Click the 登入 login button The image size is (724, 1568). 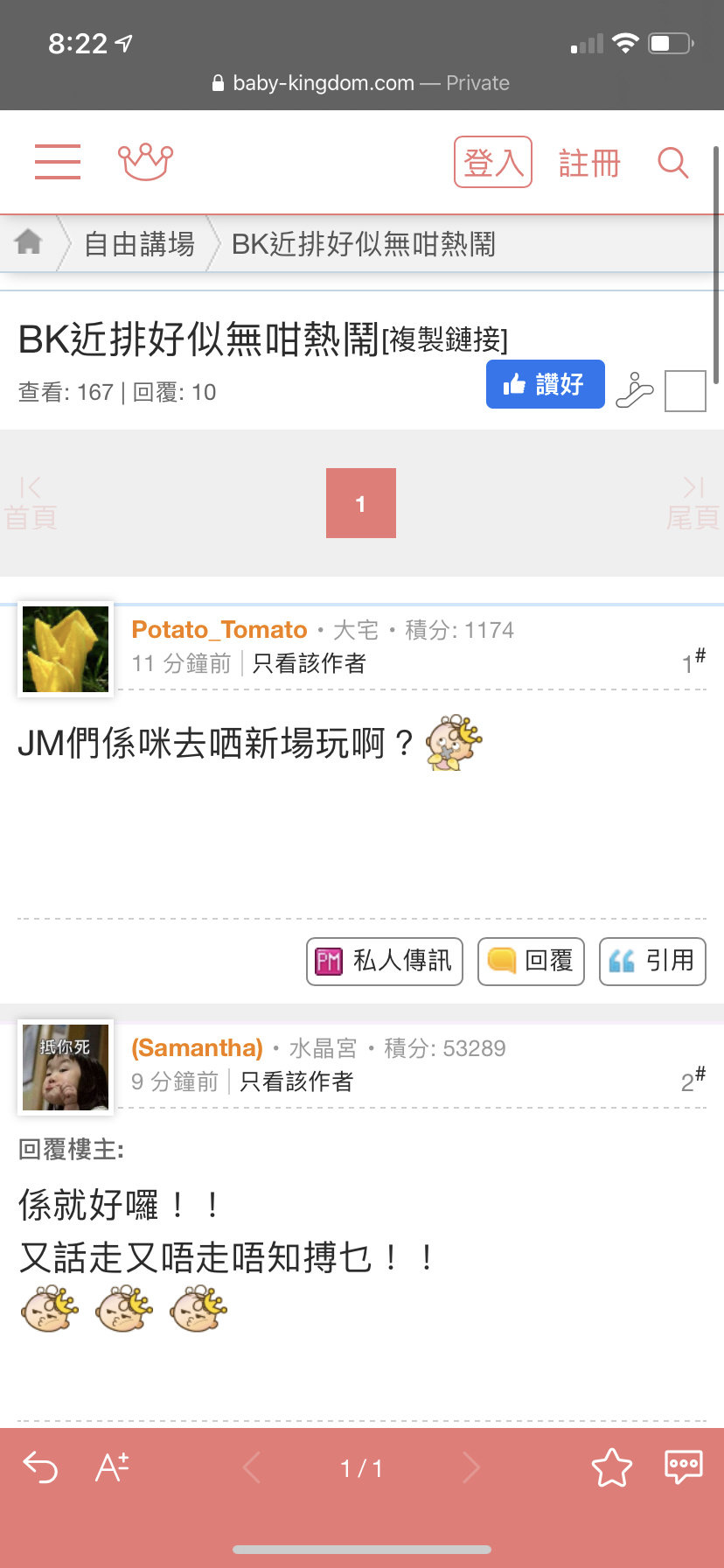tap(493, 162)
